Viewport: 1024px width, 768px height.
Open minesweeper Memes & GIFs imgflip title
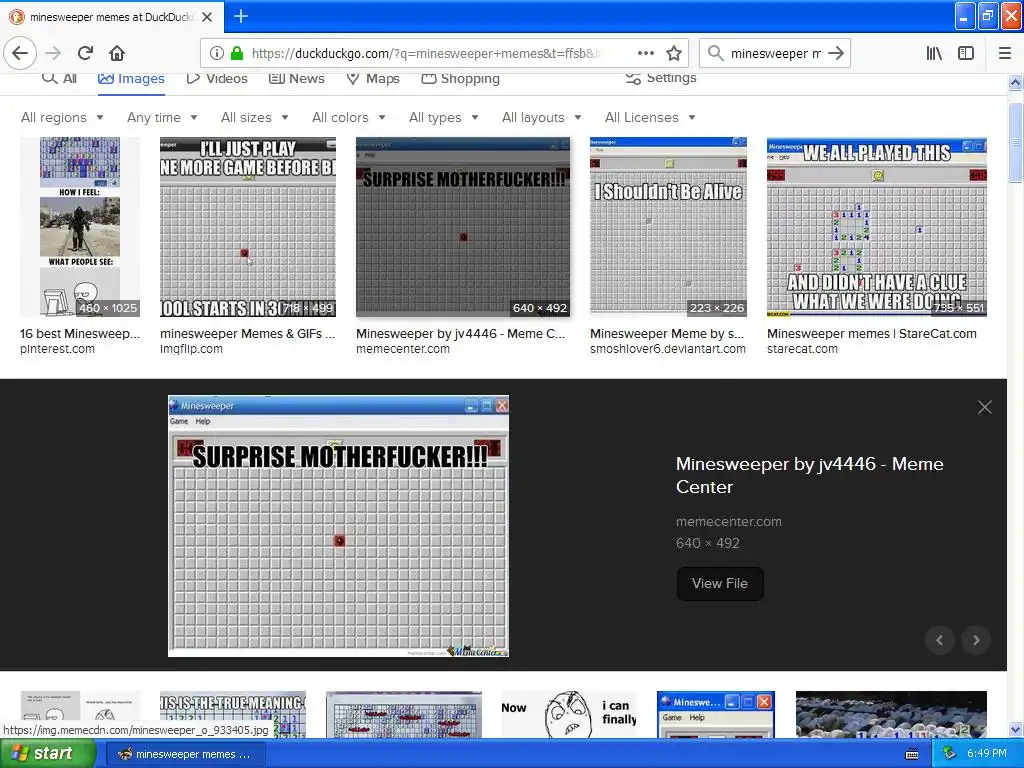(248, 334)
